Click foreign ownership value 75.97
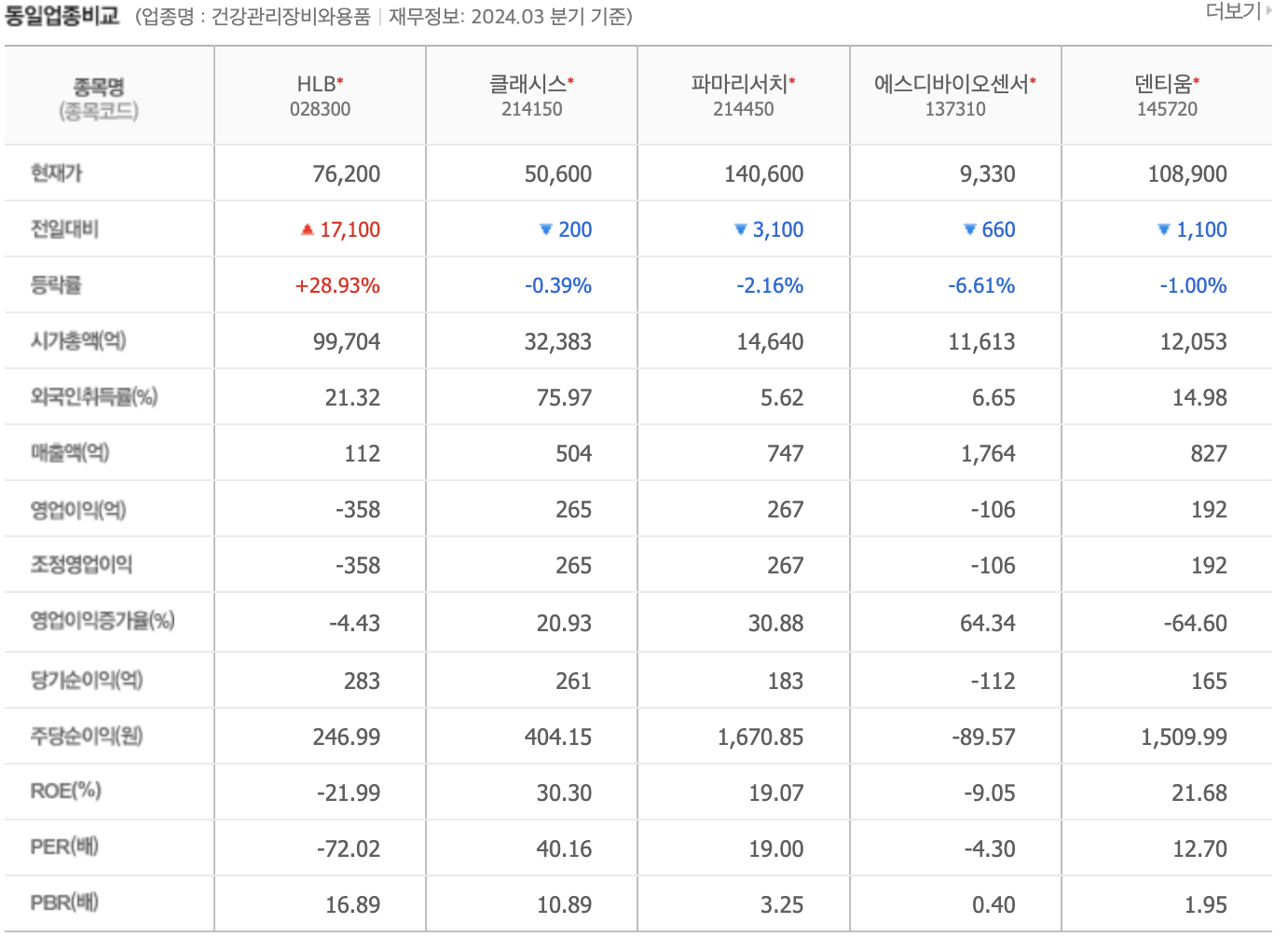 point(564,398)
